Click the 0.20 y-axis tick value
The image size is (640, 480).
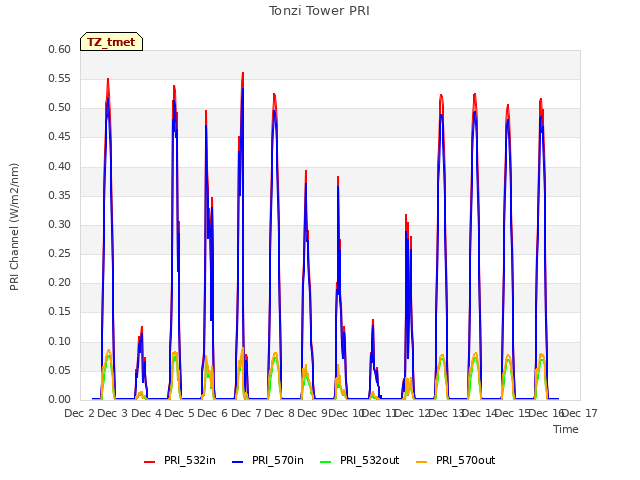pos(60,282)
